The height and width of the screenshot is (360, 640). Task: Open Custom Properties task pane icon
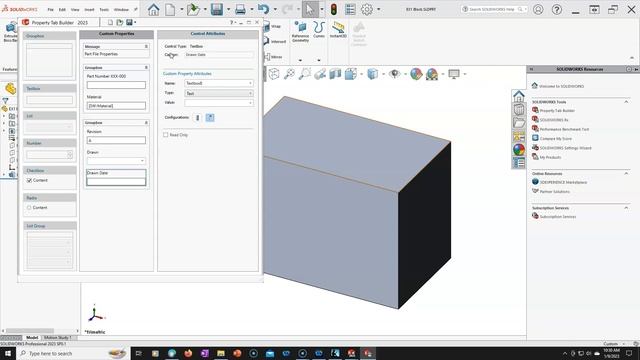tap(519, 163)
